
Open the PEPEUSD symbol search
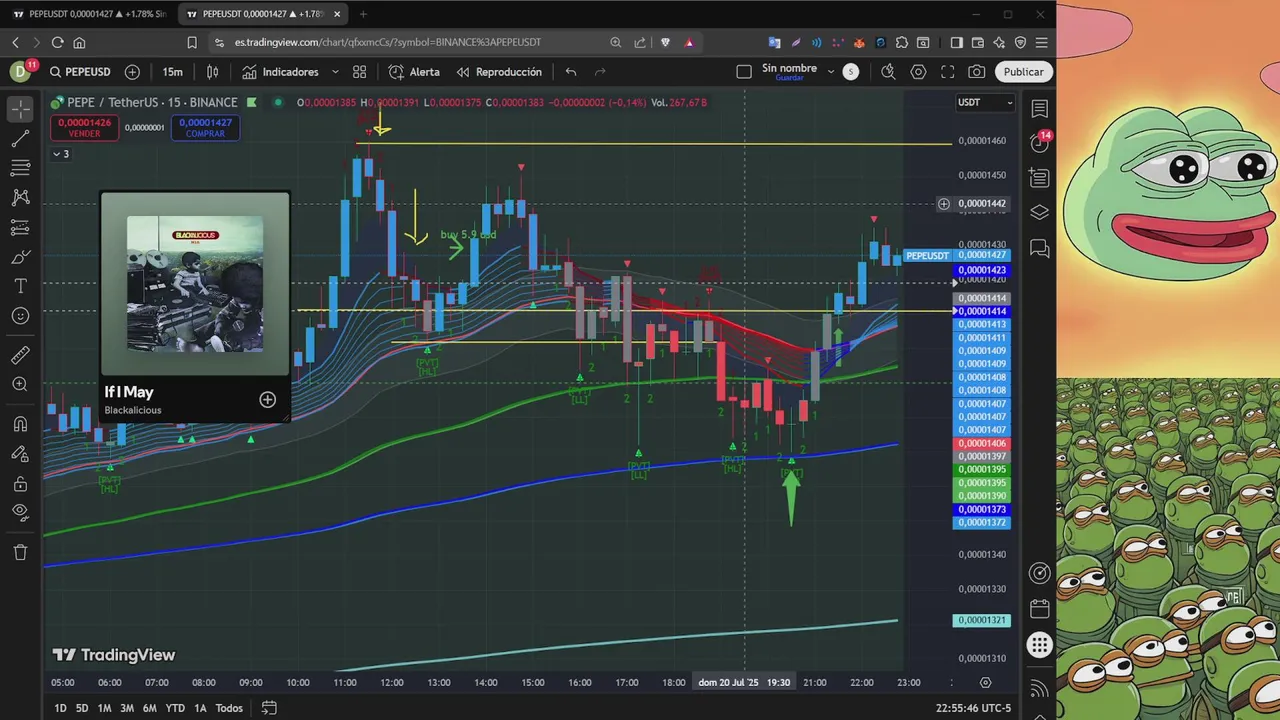coord(80,72)
